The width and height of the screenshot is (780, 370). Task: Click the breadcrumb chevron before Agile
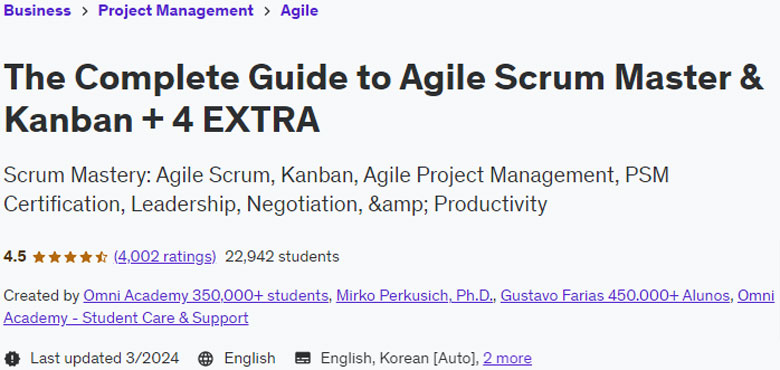coord(267,11)
